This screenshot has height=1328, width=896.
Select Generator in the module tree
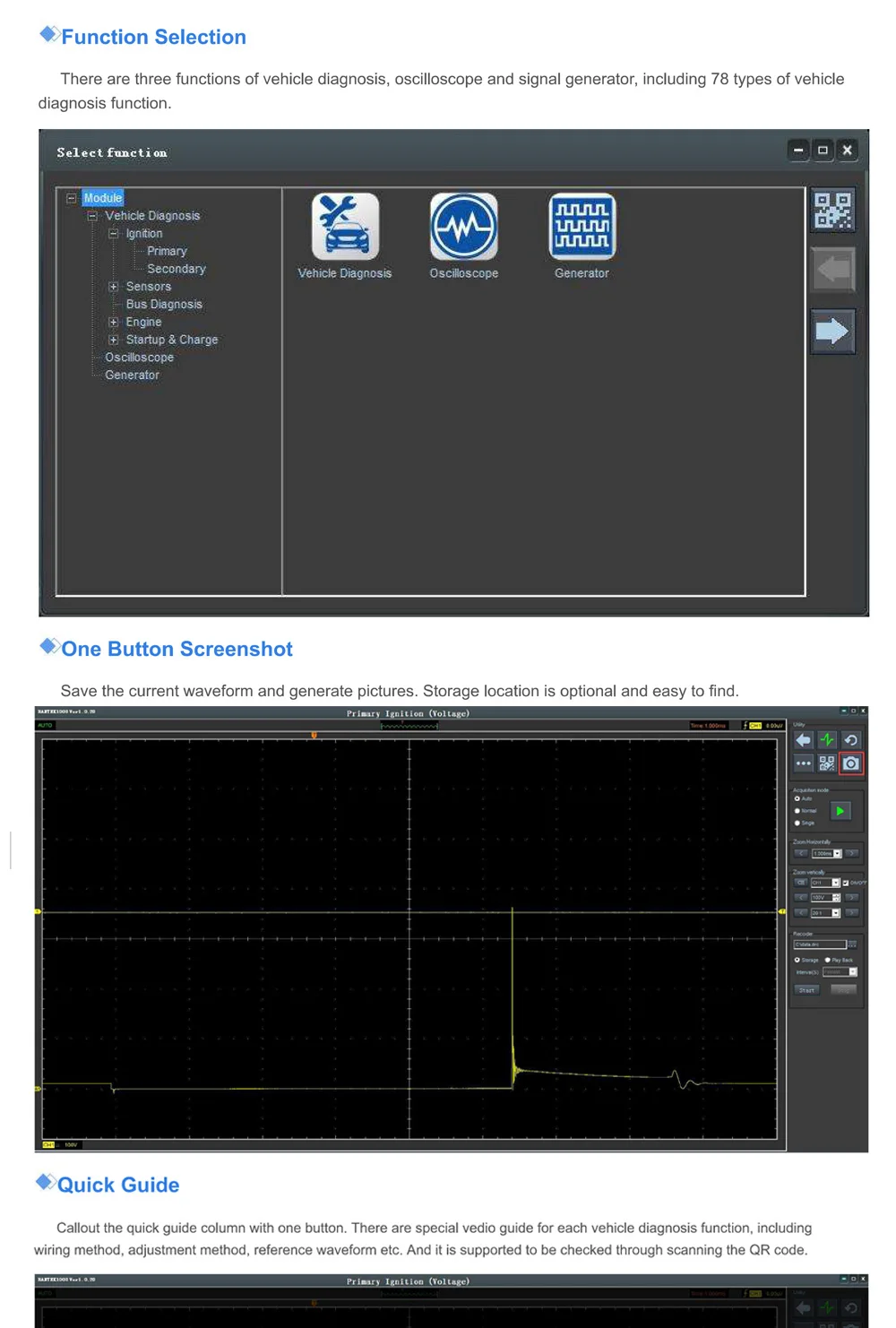click(132, 375)
